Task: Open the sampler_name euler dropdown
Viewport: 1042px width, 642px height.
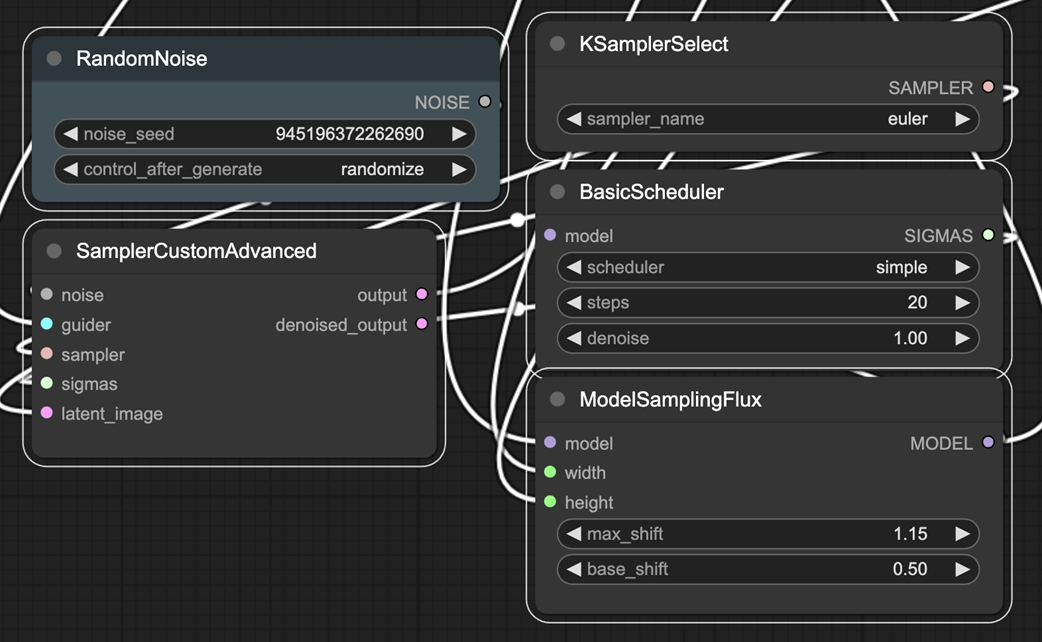Action: point(767,119)
